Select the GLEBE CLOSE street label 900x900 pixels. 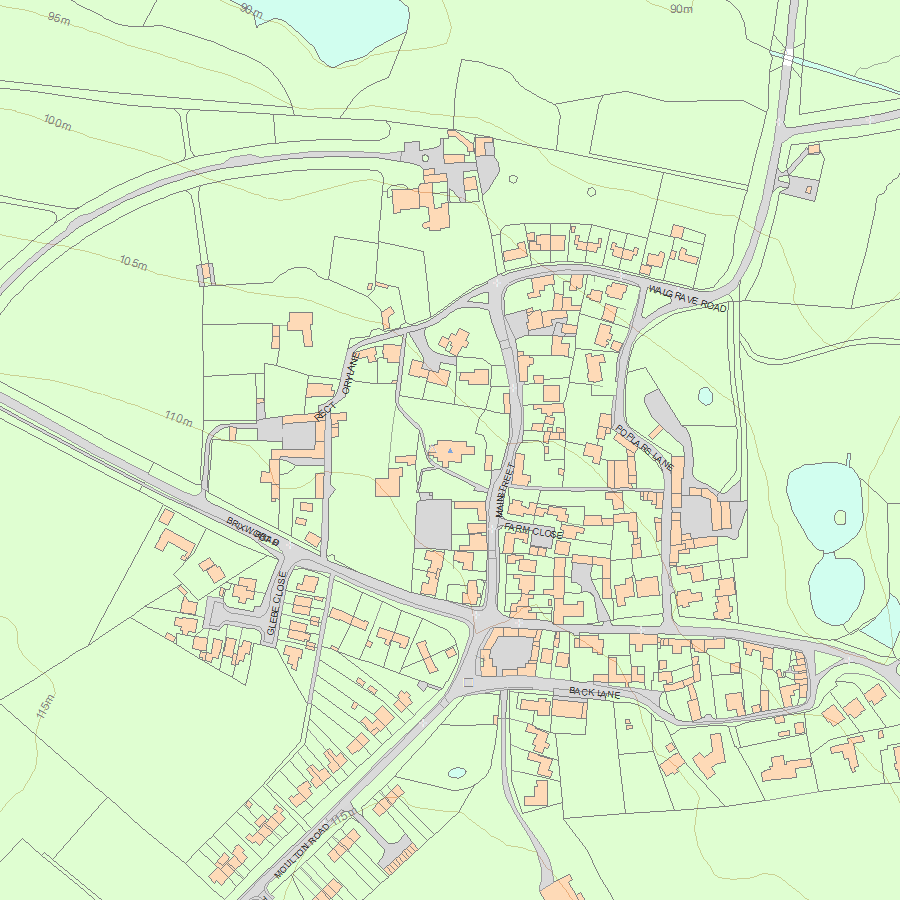[276, 603]
